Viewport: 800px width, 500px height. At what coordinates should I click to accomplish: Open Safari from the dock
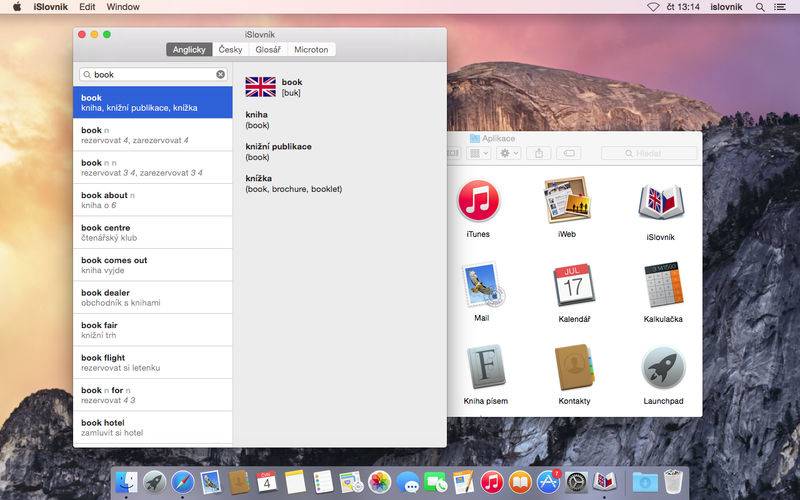point(183,482)
